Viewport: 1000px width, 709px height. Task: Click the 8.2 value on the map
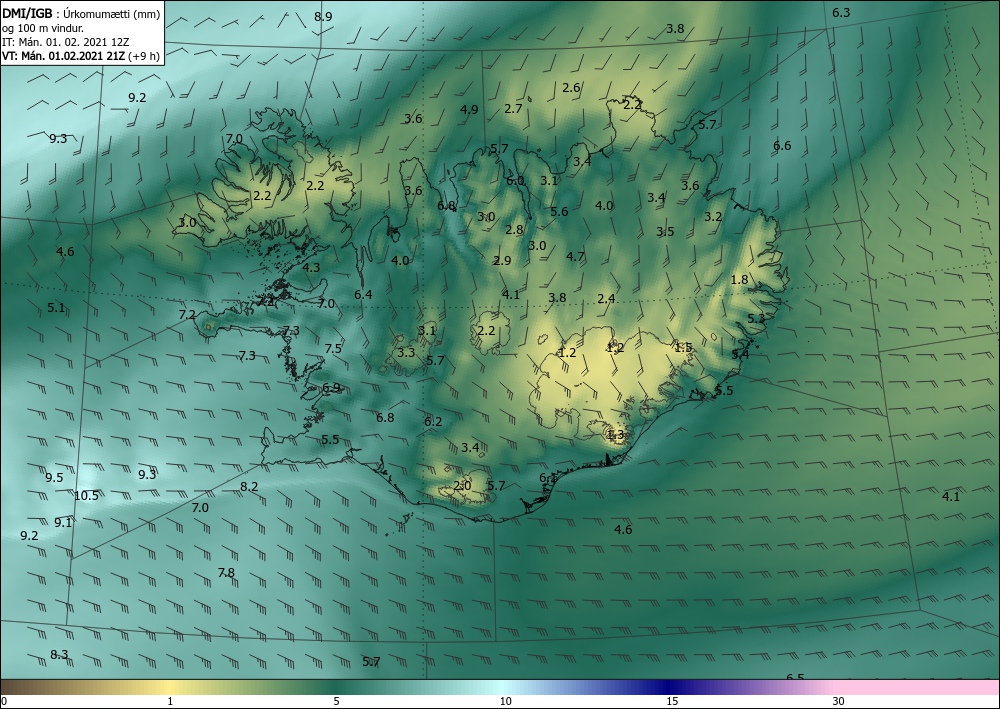(249, 486)
